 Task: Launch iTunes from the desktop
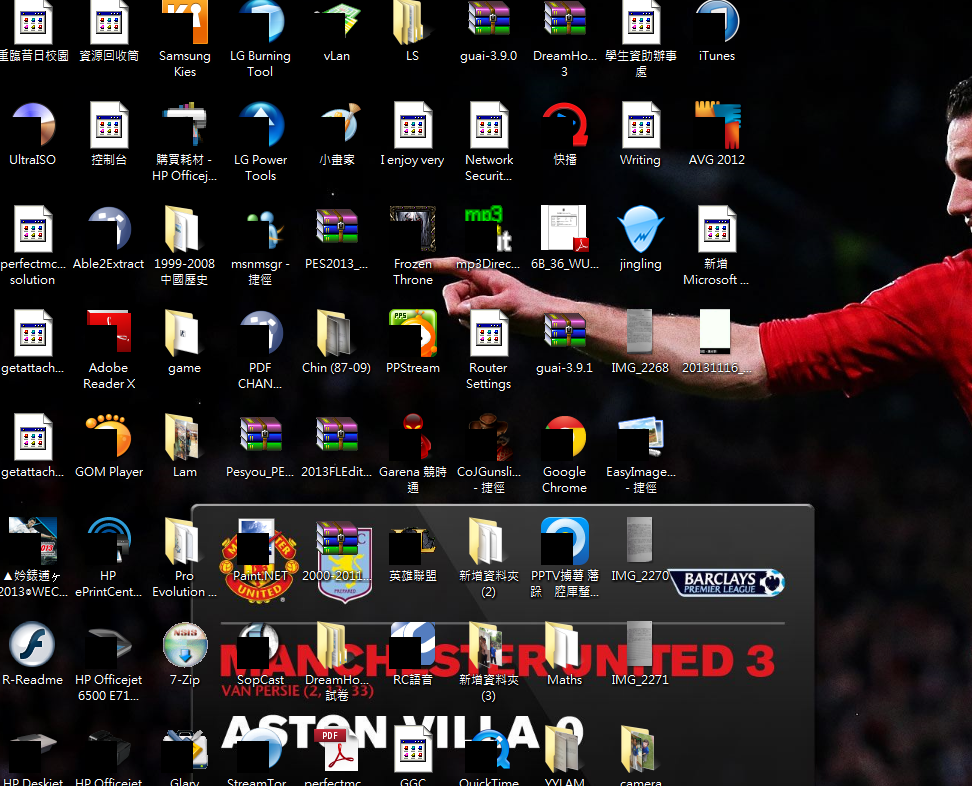tap(717, 23)
